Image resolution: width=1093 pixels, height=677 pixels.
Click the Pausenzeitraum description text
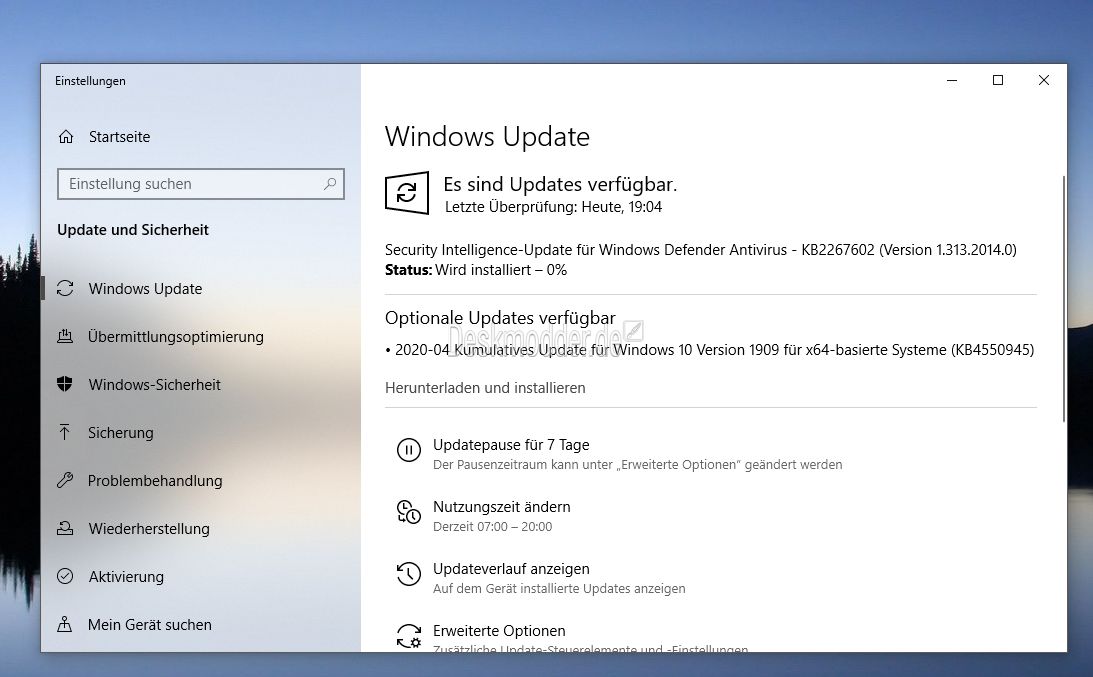pos(637,465)
